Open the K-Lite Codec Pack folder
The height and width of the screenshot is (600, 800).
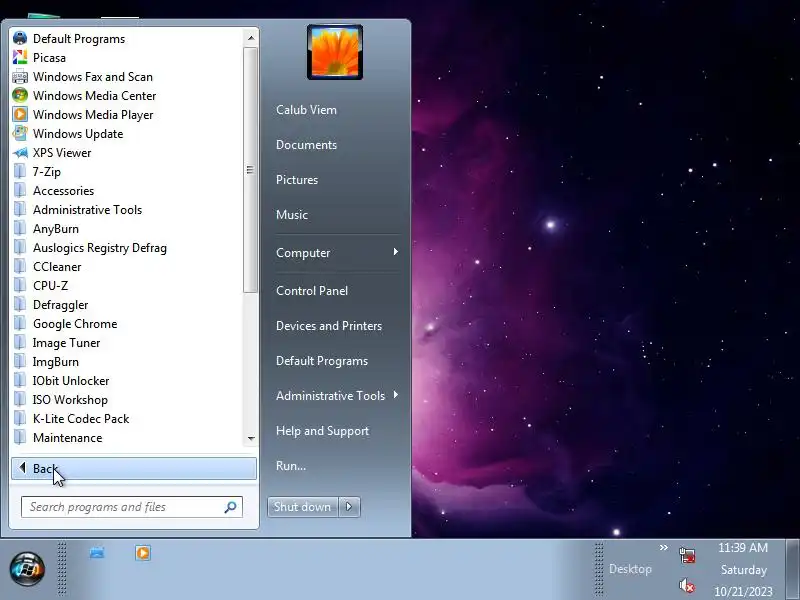[81, 419]
